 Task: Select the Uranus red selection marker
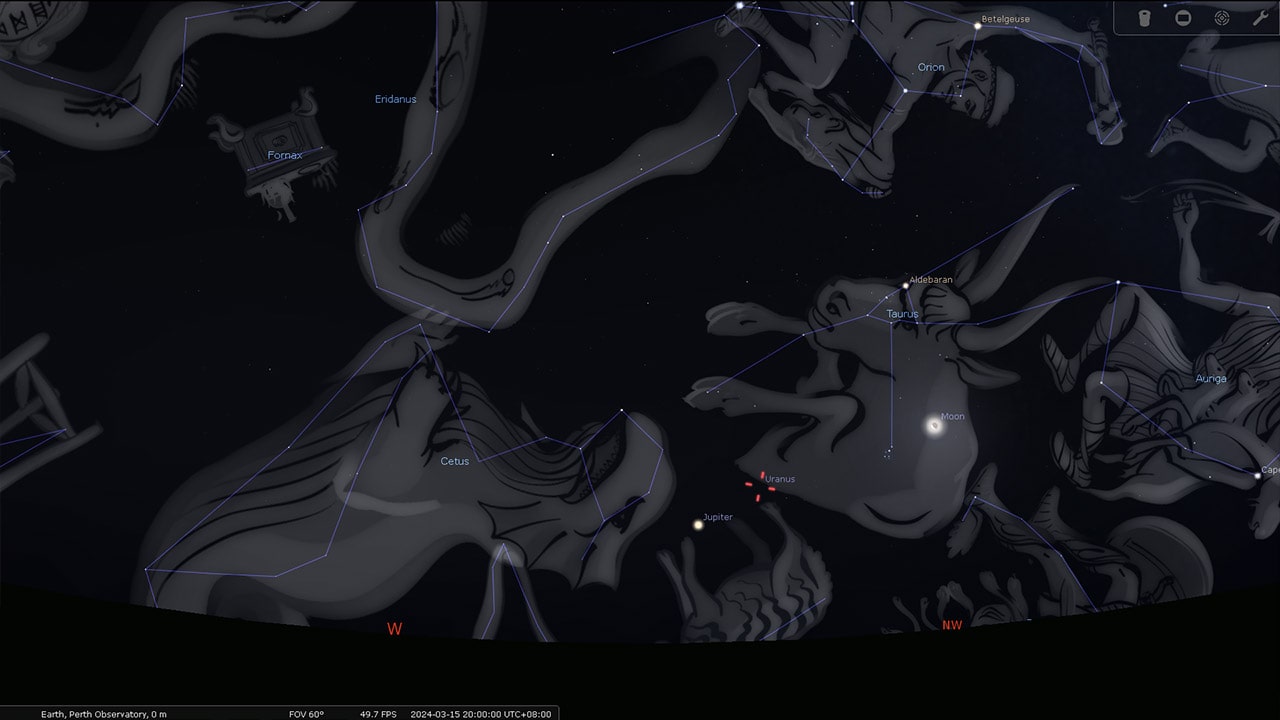760,486
